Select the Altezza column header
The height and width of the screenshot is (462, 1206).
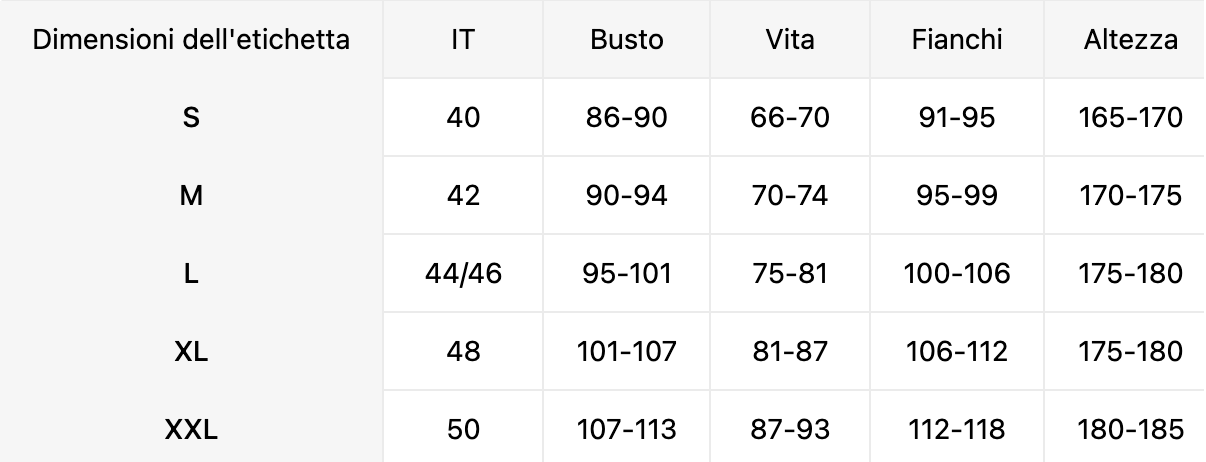1131,40
